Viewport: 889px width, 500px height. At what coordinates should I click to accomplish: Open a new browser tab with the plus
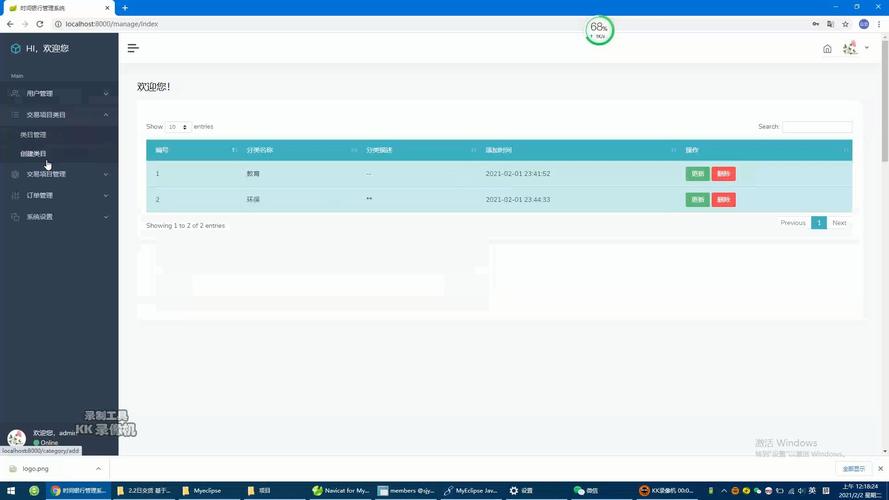(x=125, y=8)
